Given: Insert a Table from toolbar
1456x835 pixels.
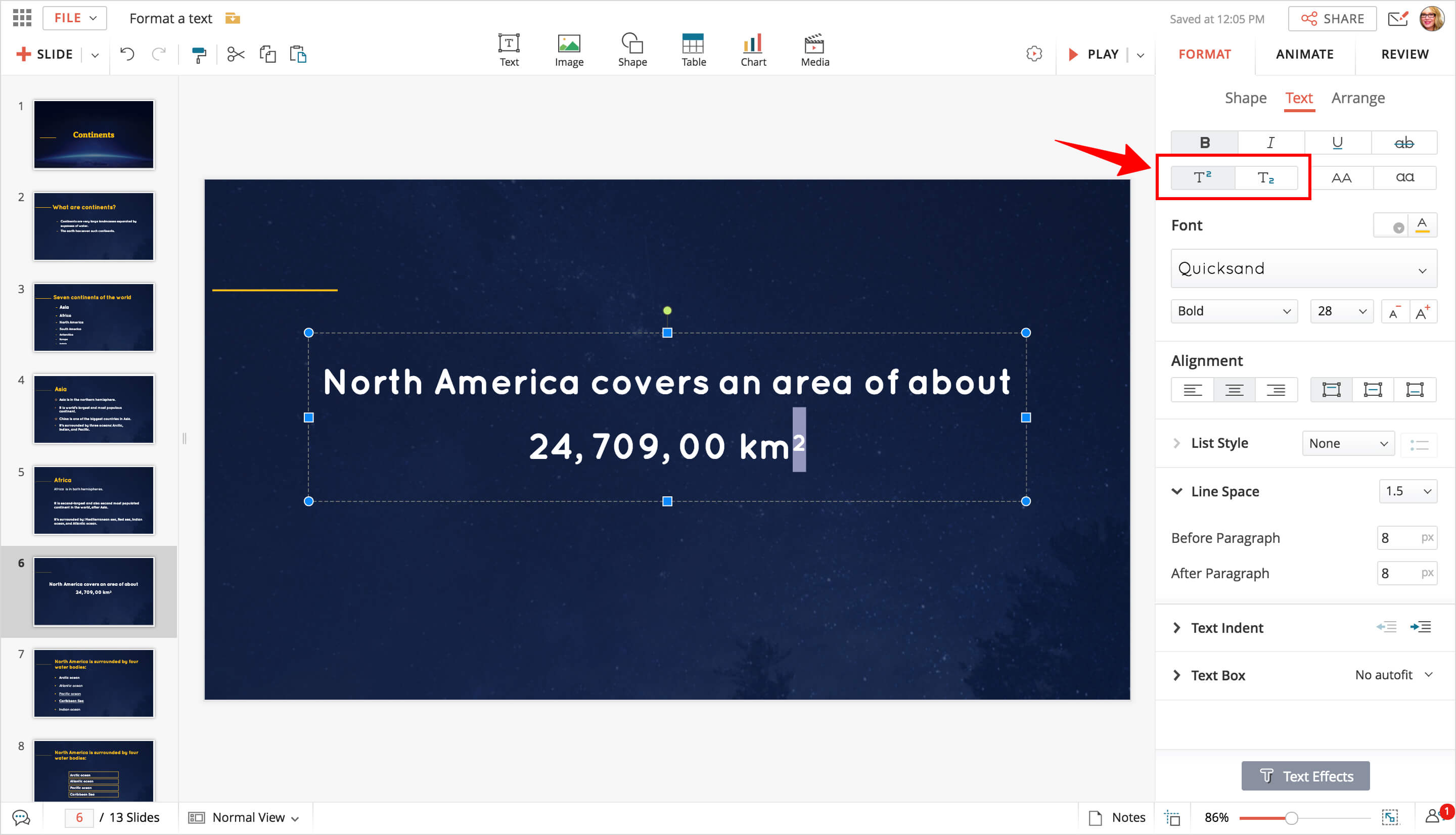Looking at the screenshot, I should click(x=693, y=50).
